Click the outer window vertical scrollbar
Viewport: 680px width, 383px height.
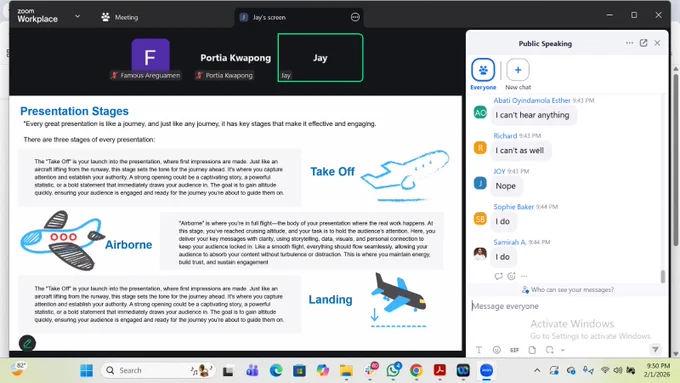tap(676, 160)
